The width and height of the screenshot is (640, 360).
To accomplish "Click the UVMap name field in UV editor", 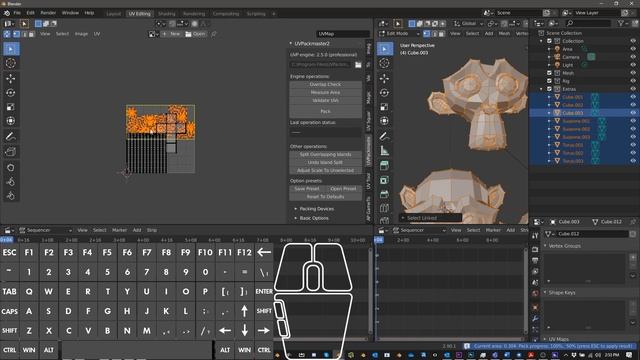I will pos(343,34).
